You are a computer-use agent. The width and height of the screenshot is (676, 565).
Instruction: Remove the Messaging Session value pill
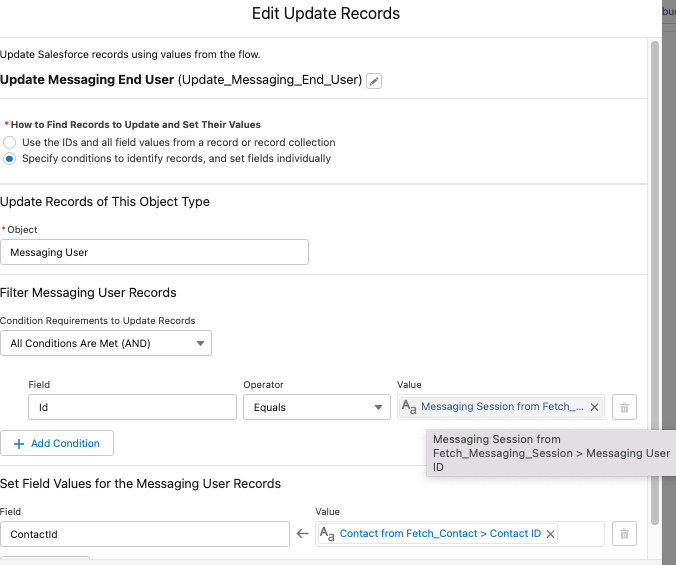(x=594, y=407)
